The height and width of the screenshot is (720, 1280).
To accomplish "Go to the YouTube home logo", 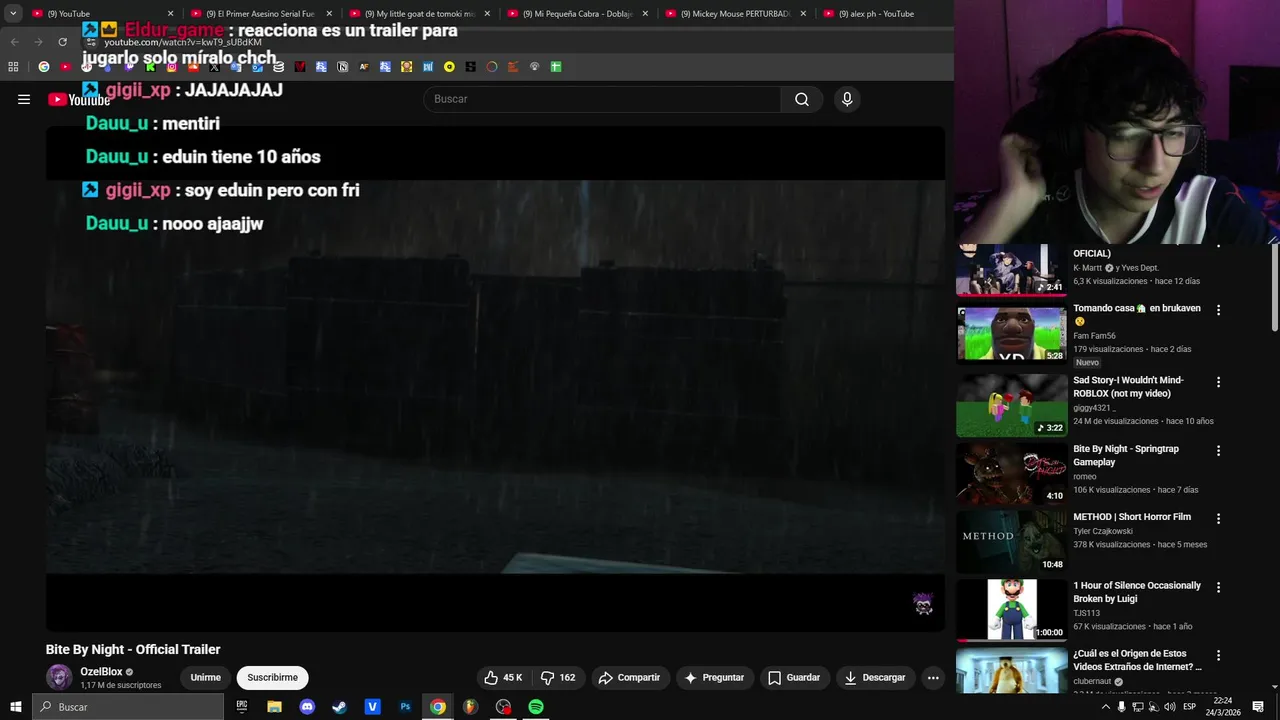I will 79,99.
